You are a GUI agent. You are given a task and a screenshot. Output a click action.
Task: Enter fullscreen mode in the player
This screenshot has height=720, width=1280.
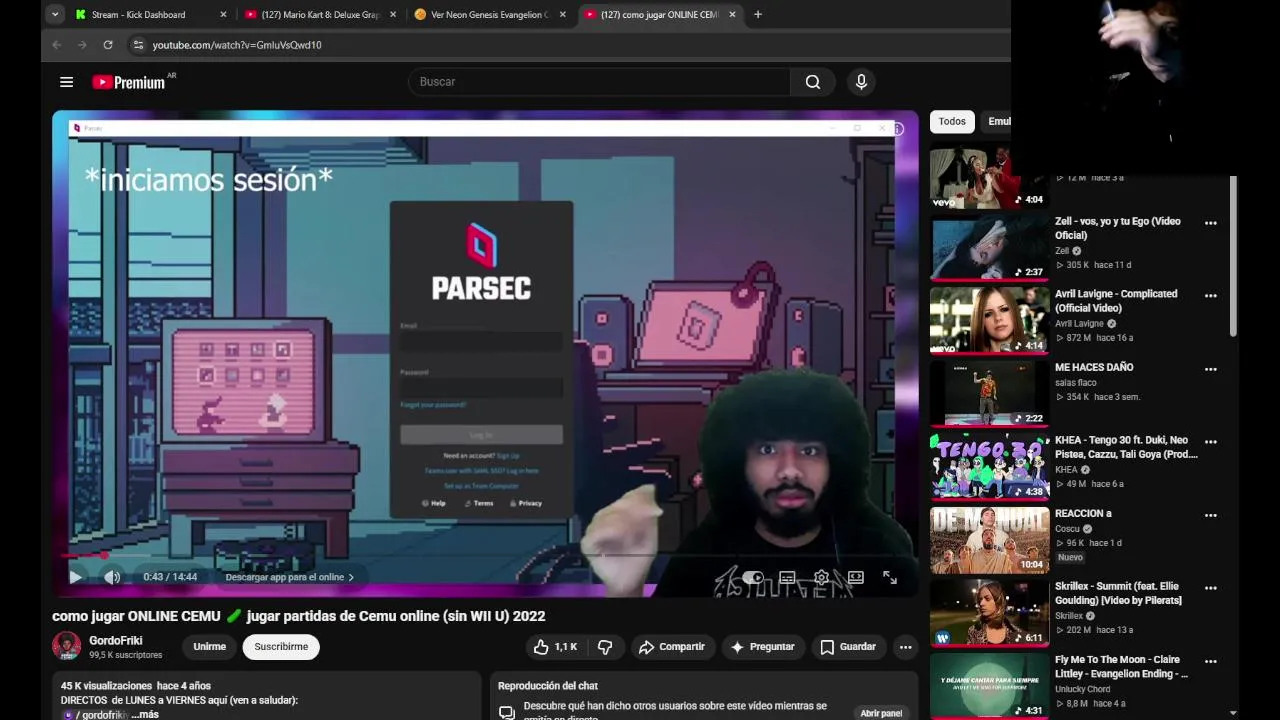point(889,577)
